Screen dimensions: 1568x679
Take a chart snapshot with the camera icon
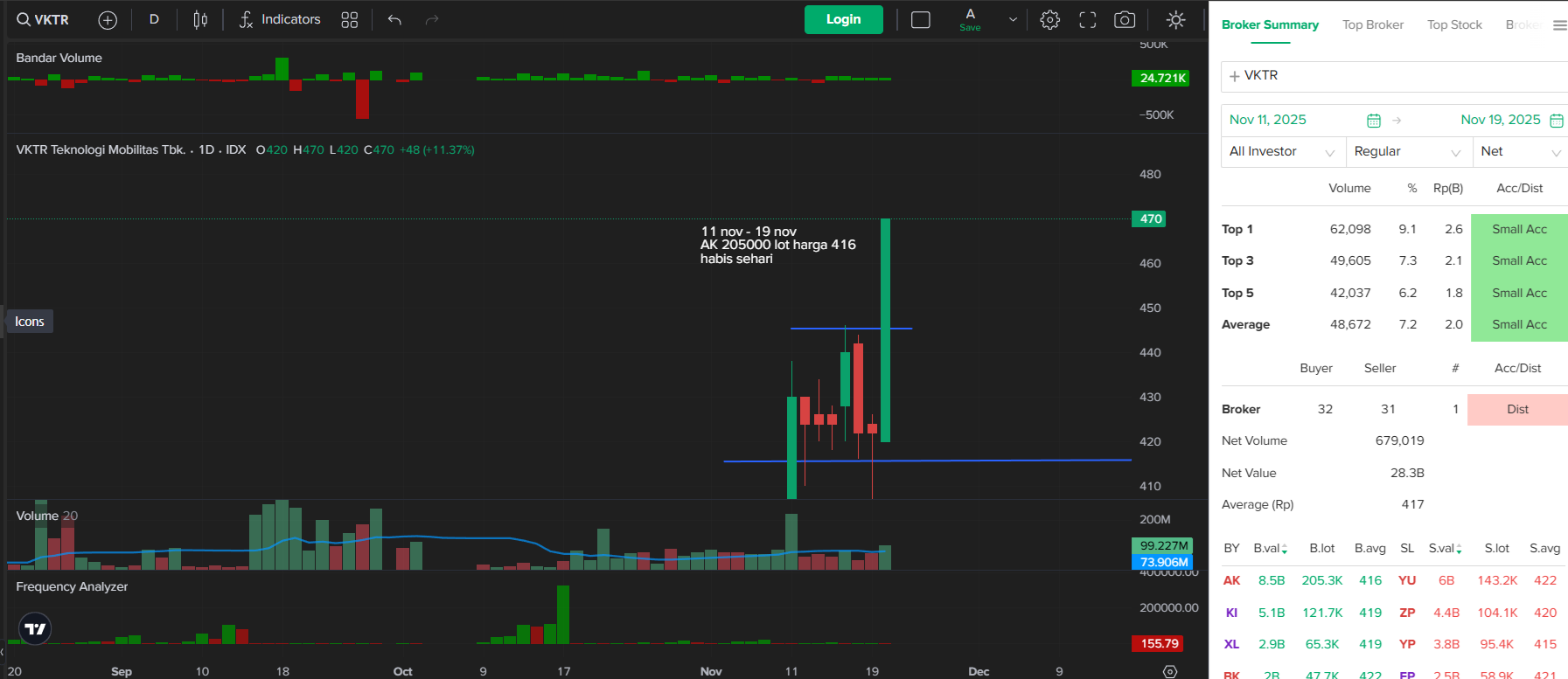[x=1125, y=19]
